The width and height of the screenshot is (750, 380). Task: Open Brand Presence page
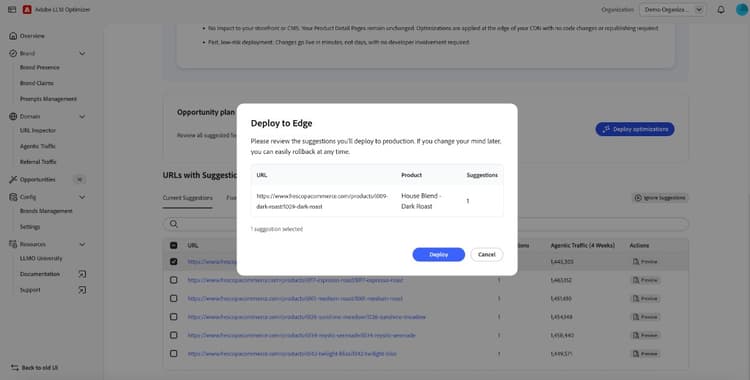coord(40,67)
